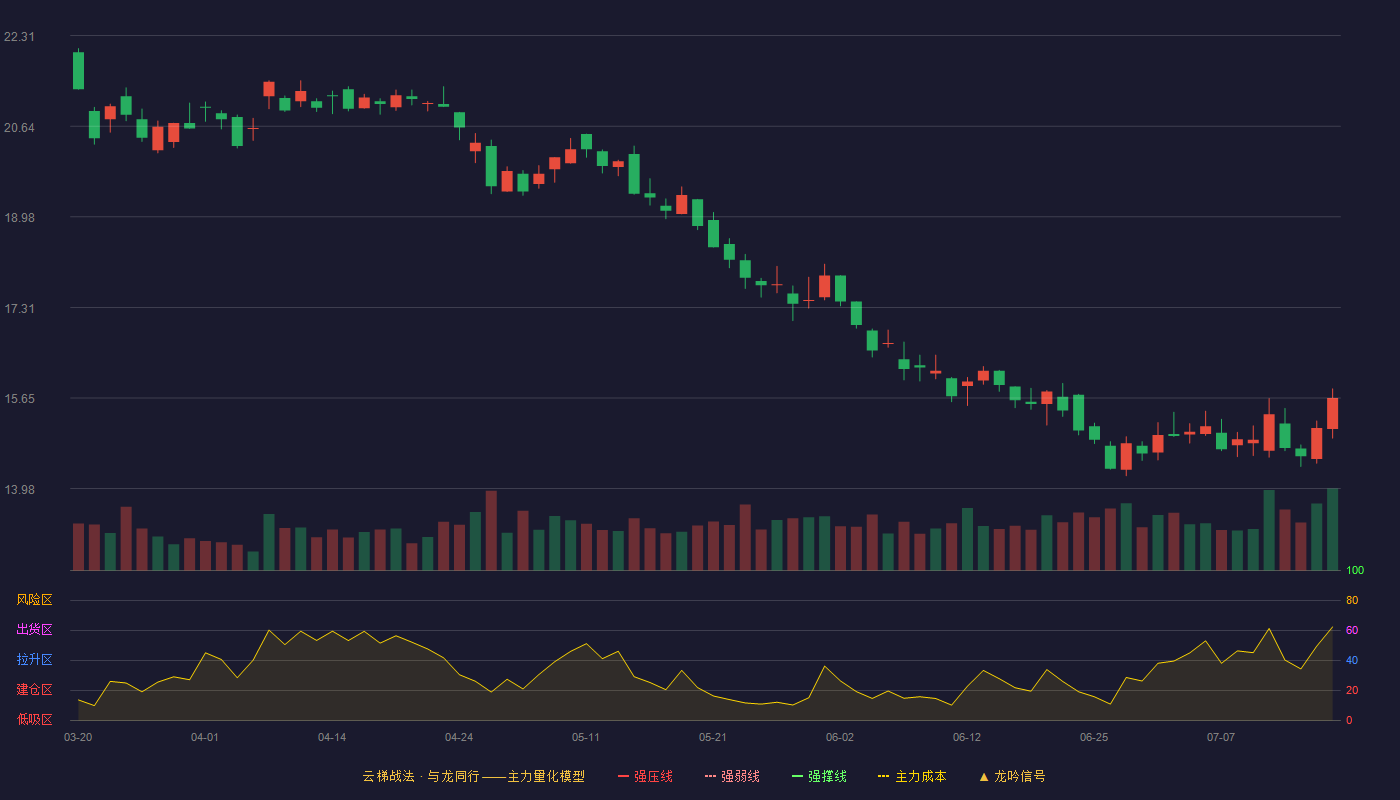Toggle the 主力成本 legend series

[912, 776]
